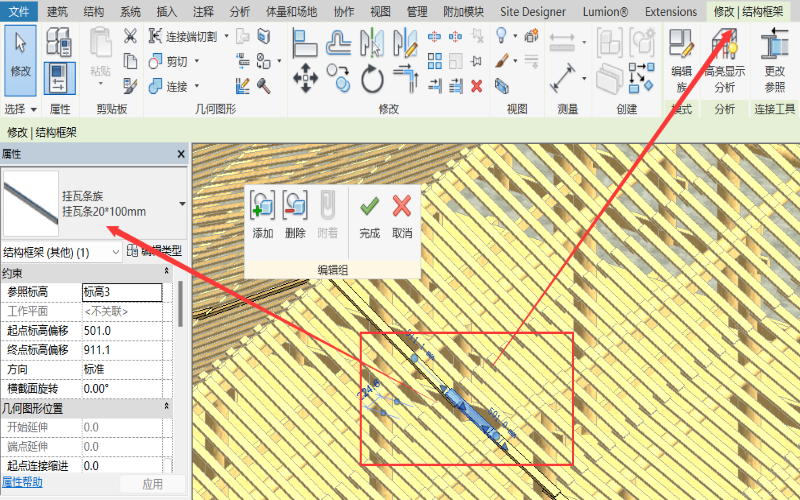
Task: Open the Hide in View lightbulb dropdown arrow
Action: (x=515, y=36)
